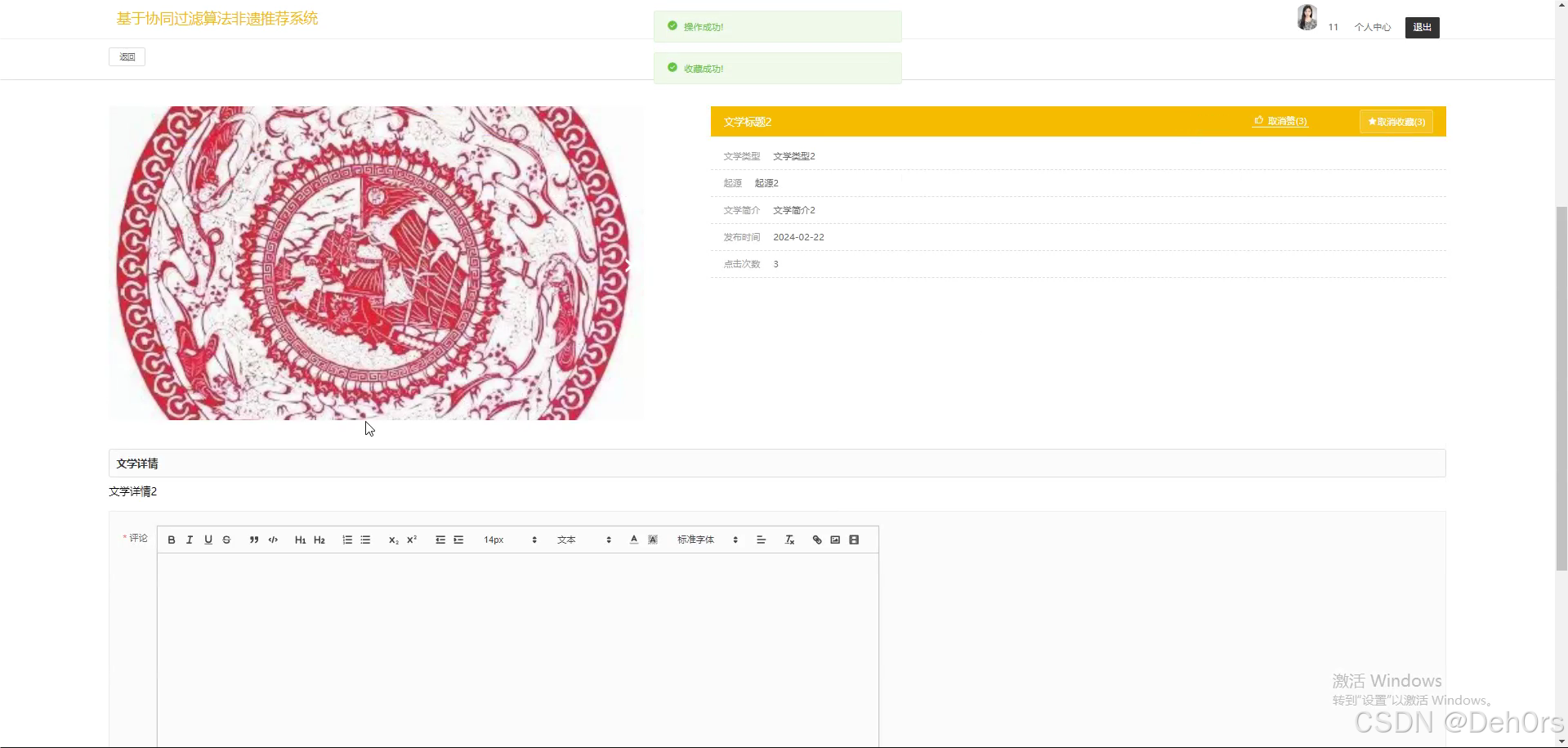Click the 文学详情2 detail text
This screenshot has width=1568, height=748.
tap(133, 491)
